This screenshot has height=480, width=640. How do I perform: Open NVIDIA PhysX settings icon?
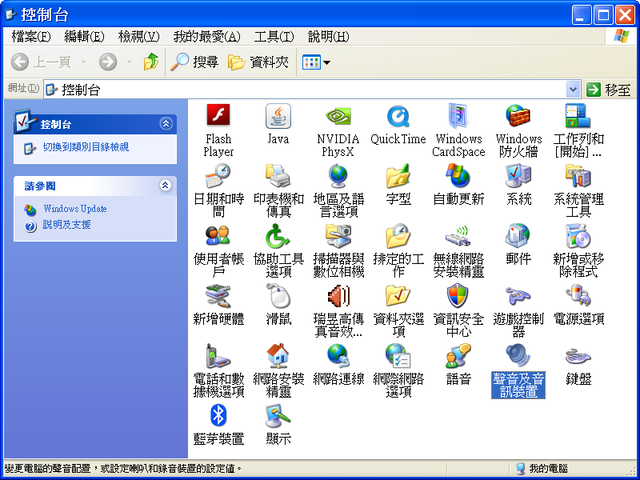coord(338,116)
